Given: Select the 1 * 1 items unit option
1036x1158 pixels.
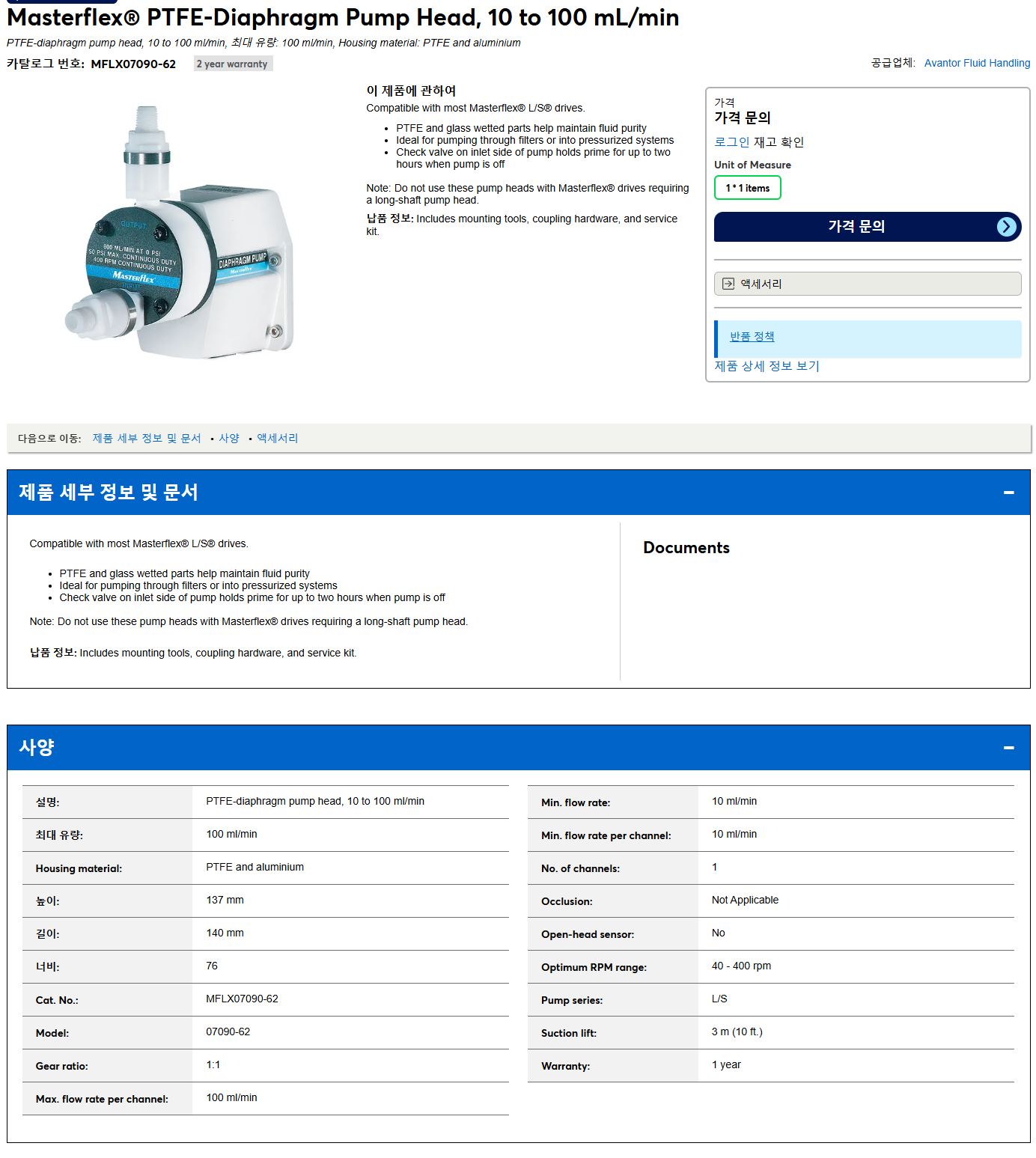Looking at the screenshot, I should pos(748,188).
